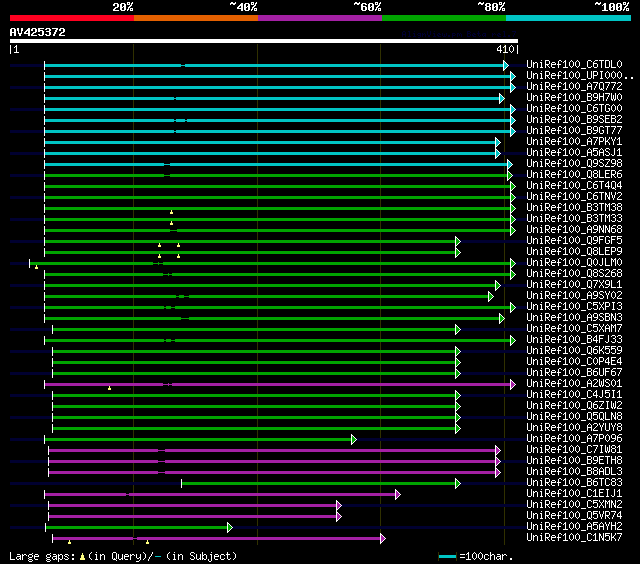Open the UniRef100_A7Q772 hit label
Image resolution: width=640 pixels, height=564 pixels.
[x=574, y=87]
